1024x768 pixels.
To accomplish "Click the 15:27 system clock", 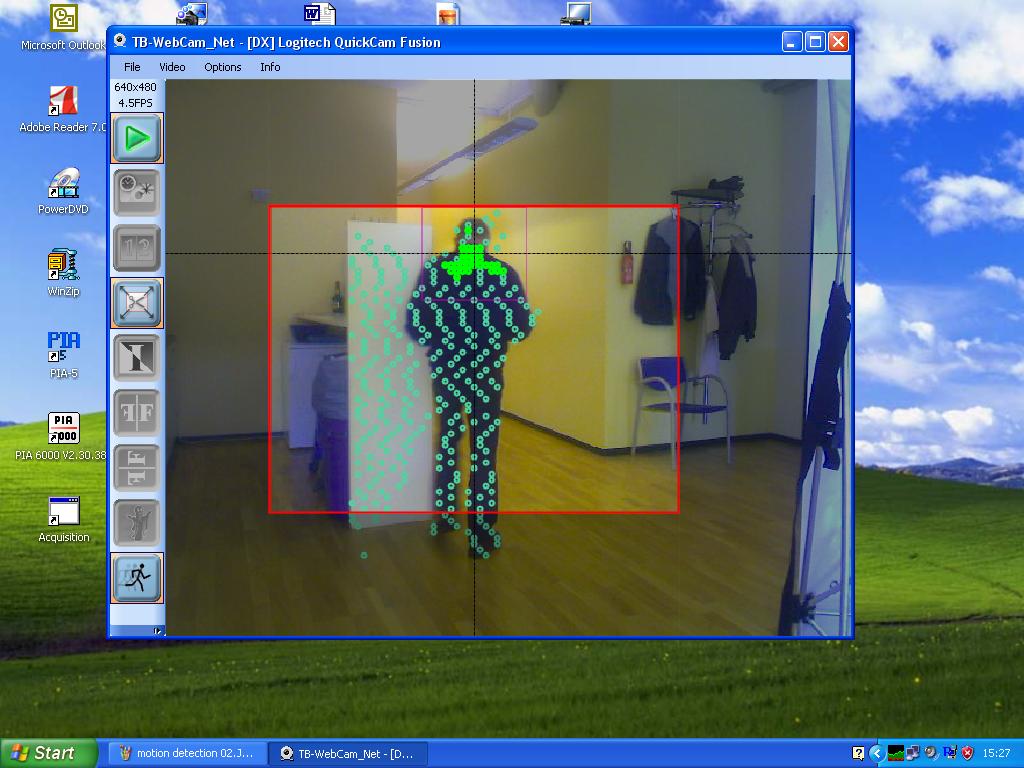I will coord(996,753).
